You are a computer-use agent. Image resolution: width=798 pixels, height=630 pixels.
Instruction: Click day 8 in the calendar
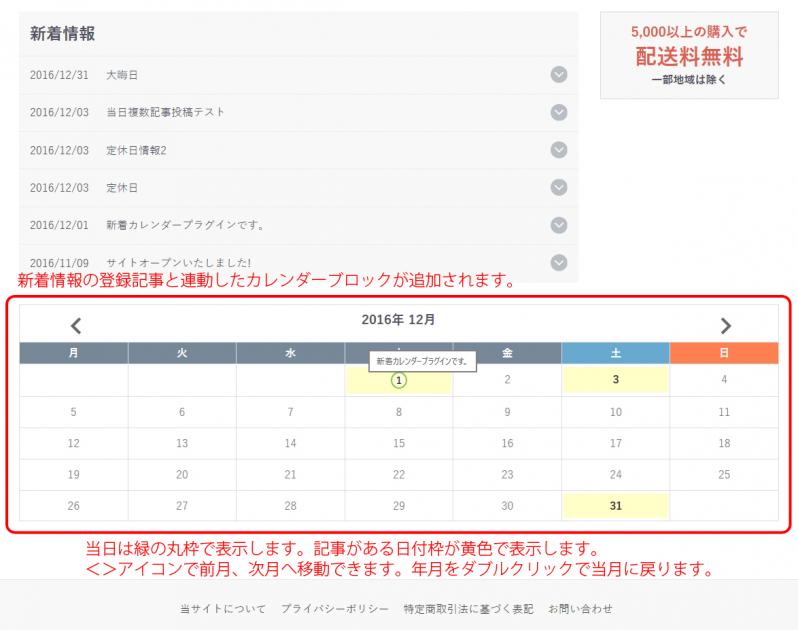398,412
